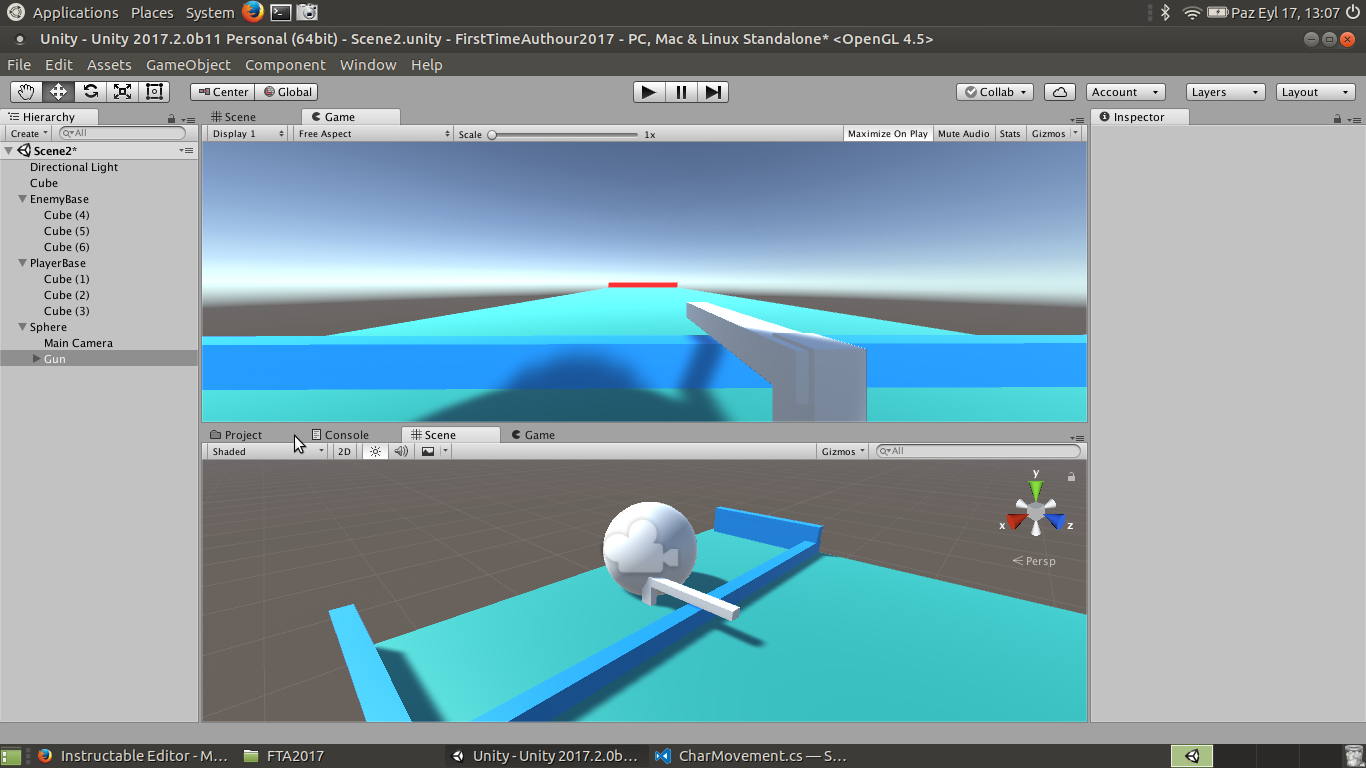Search in Hierarchy search field
The image size is (1366, 768).
(x=122, y=133)
